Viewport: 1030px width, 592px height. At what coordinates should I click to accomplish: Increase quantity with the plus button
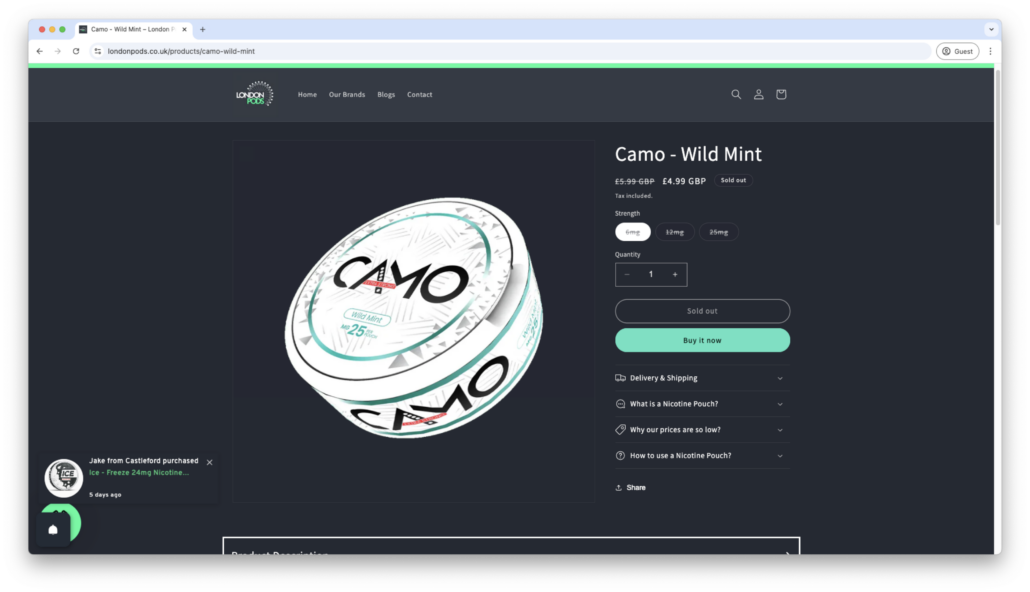[675, 275]
